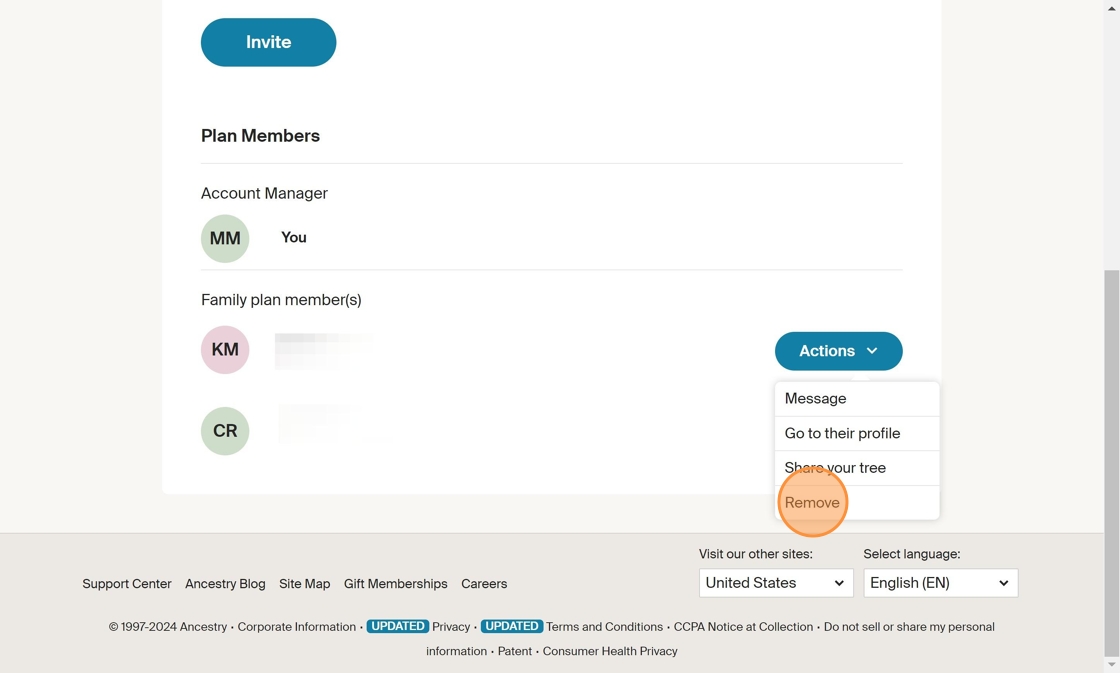Go to Gift Memberships page
1120x673 pixels.
click(x=395, y=584)
